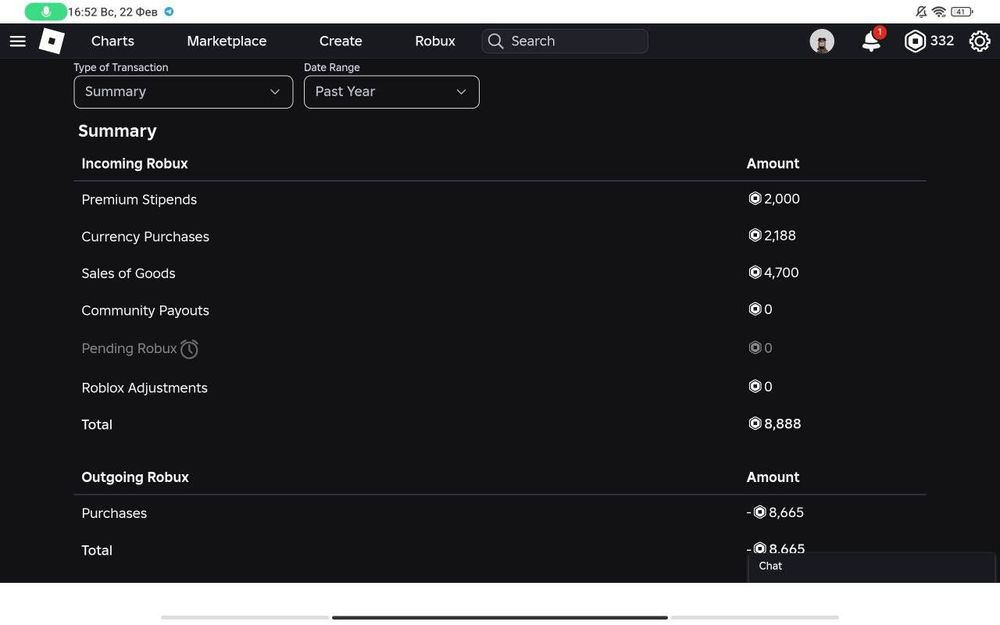The image size is (1000, 625).
Task: Open the Purchases outgoing row
Action: (114, 513)
